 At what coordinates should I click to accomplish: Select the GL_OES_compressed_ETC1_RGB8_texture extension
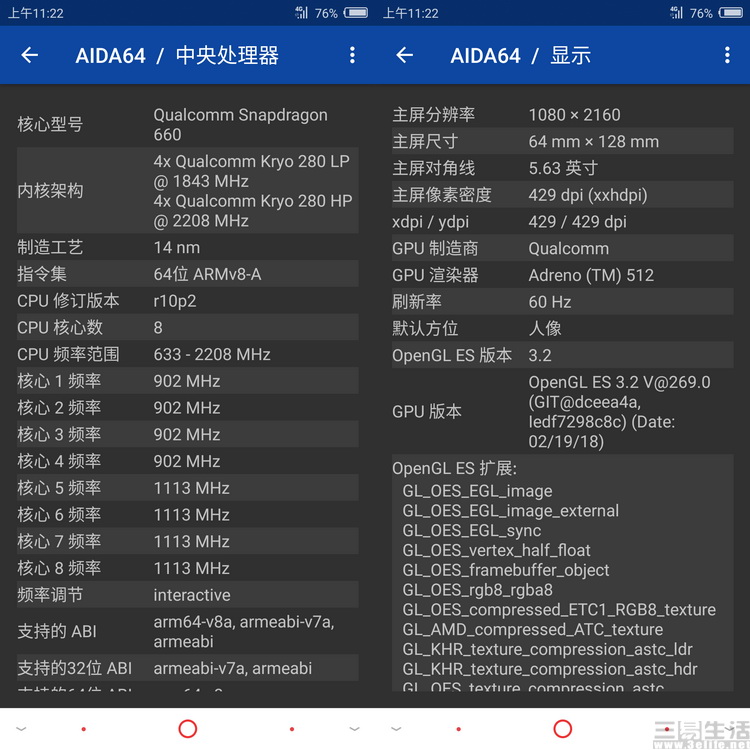click(559, 610)
